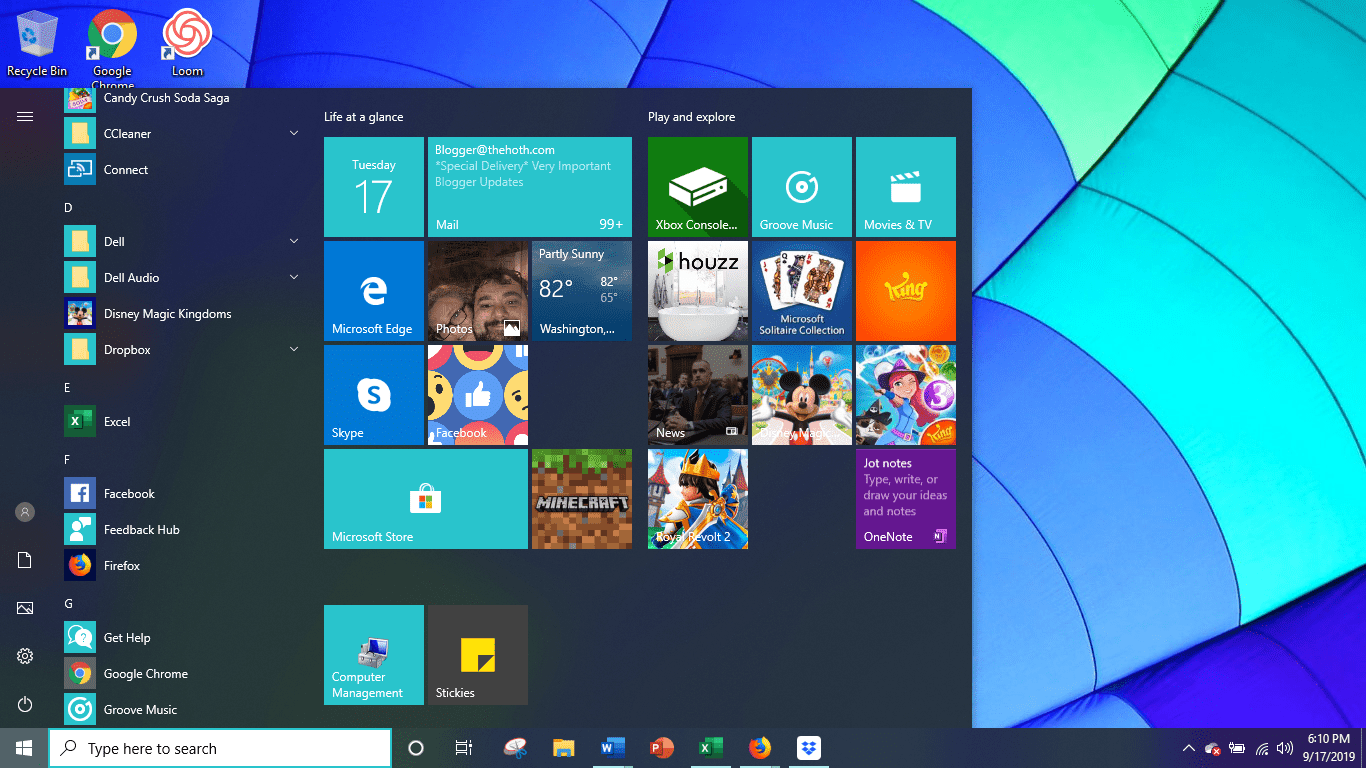
Task: Open the Microsoft Store tile
Action: point(426,499)
